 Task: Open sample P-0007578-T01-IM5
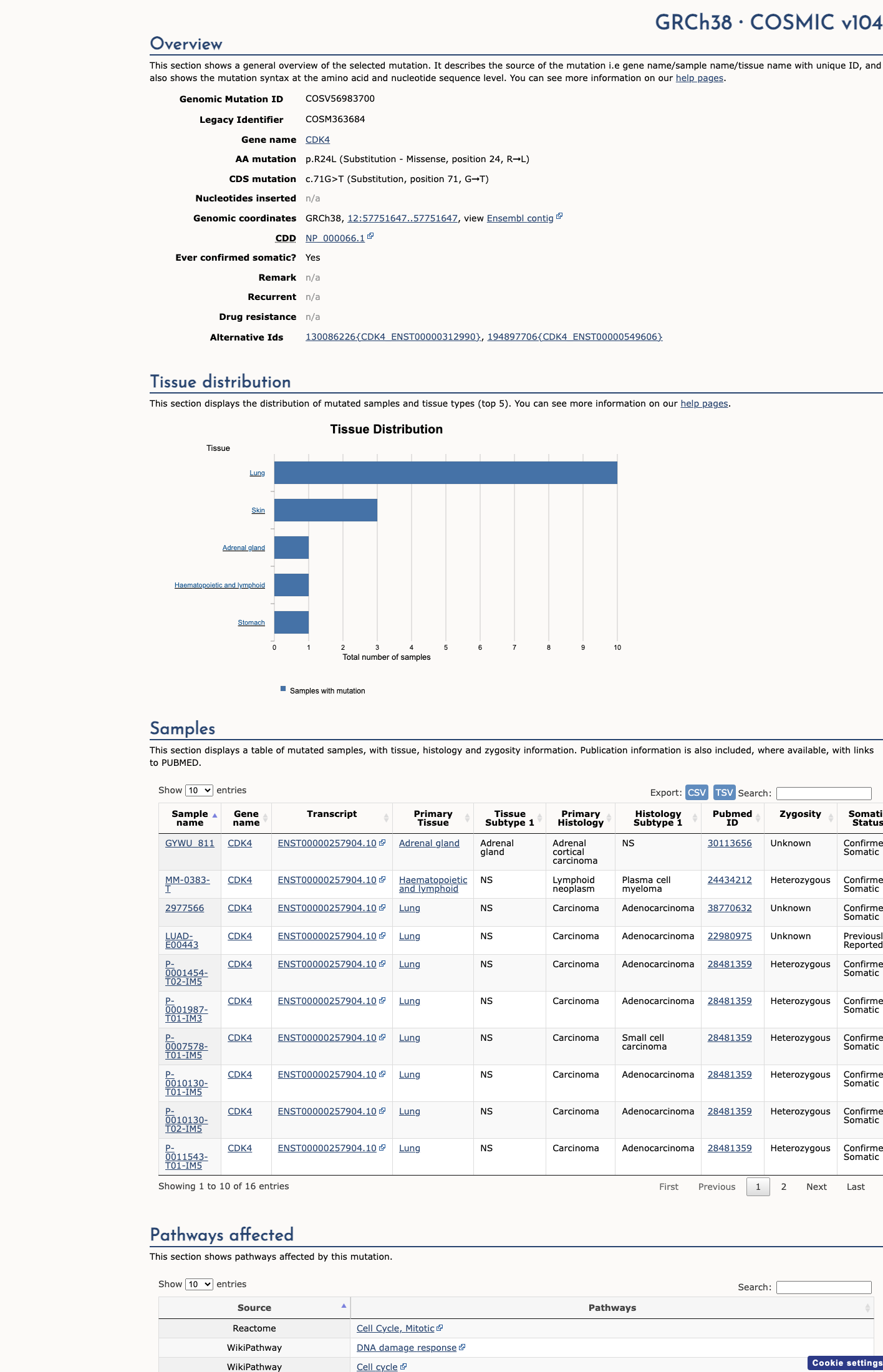(186, 1046)
